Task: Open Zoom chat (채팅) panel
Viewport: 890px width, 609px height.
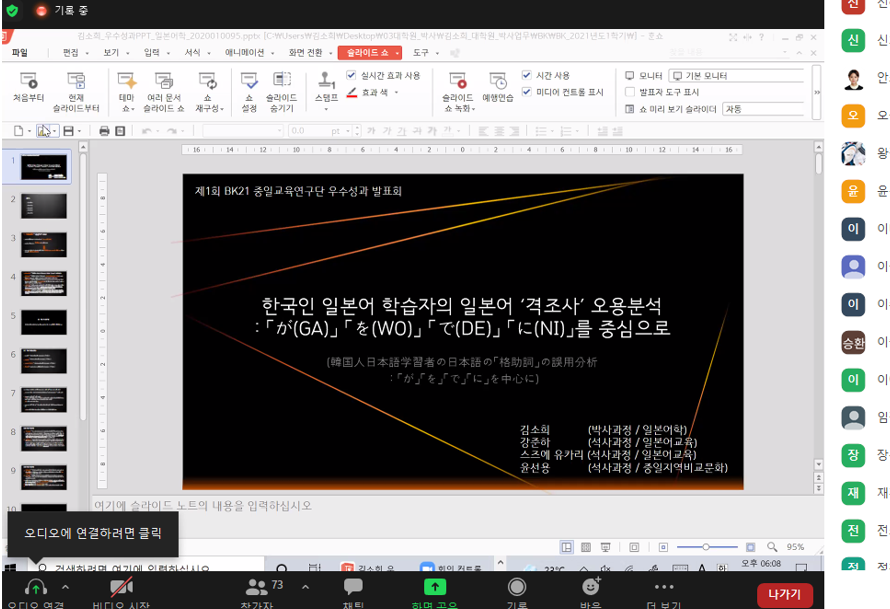Action: point(353,588)
